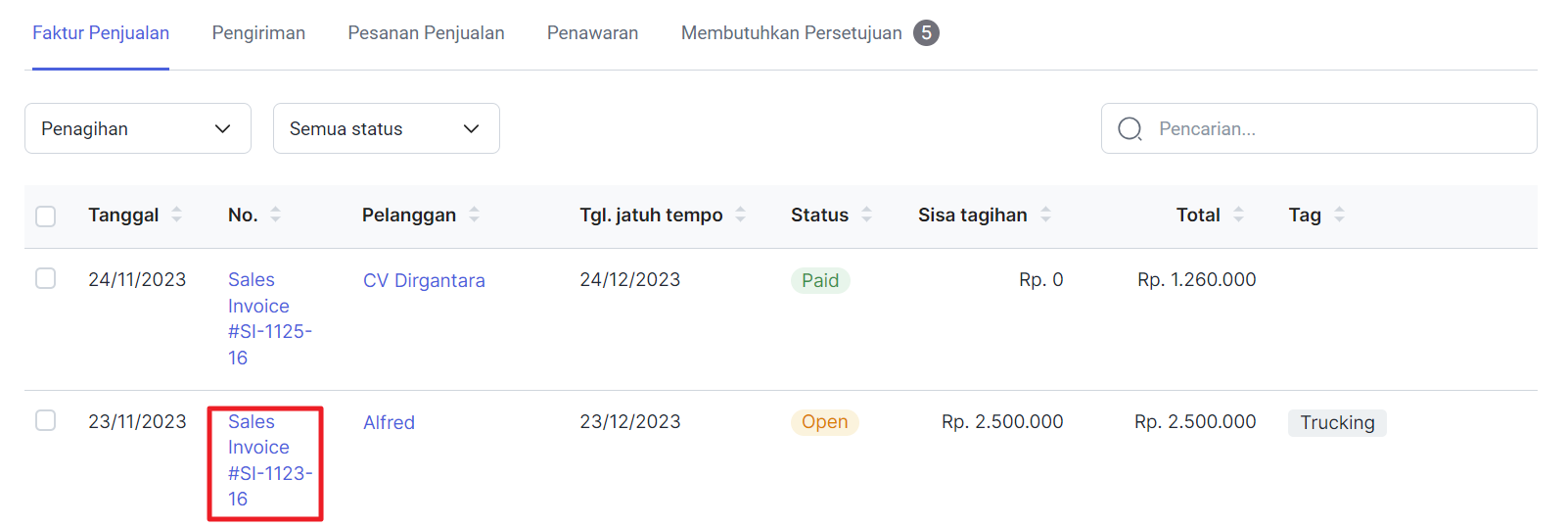Open Sales Invoice #SI-1123-16 link
Screen dimensions: 1568x527
point(263,460)
